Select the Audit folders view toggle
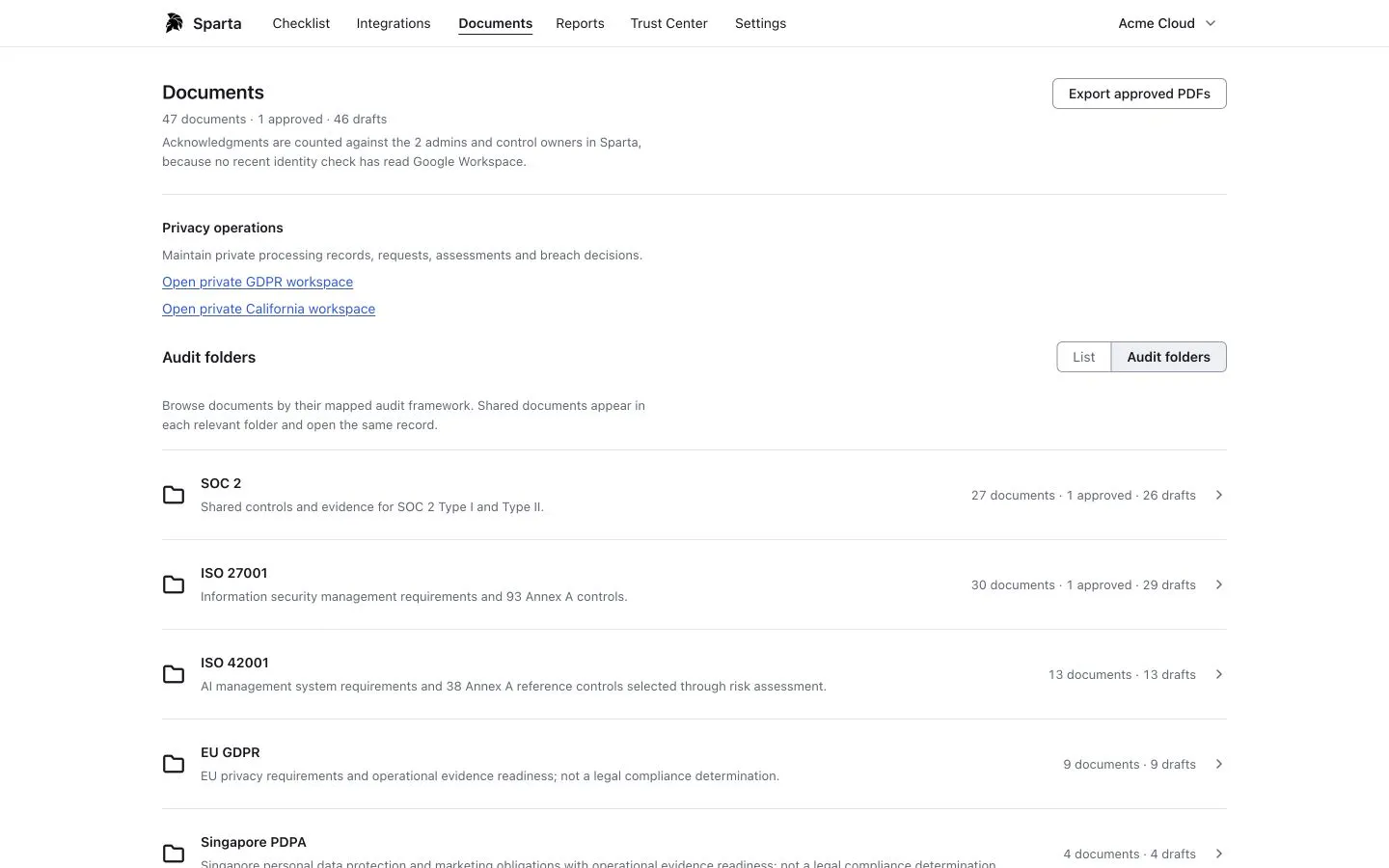The width and height of the screenshot is (1389, 868). (1168, 357)
